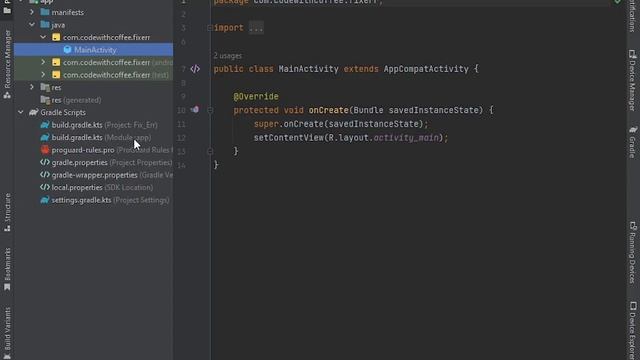The width and height of the screenshot is (640, 360).
Task: Click the Gradle Scripts elephant icon
Action: [33, 112]
